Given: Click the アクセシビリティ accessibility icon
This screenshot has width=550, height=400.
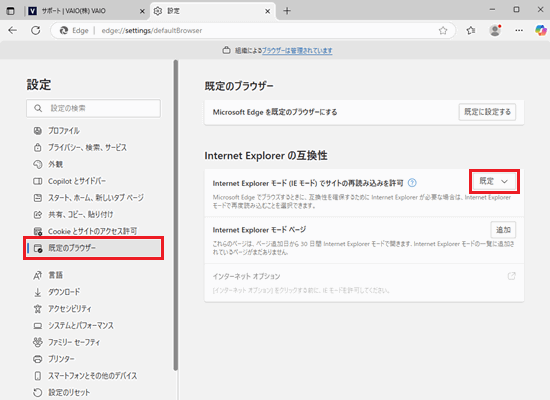Looking at the screenshot, I should pos(38,309).
